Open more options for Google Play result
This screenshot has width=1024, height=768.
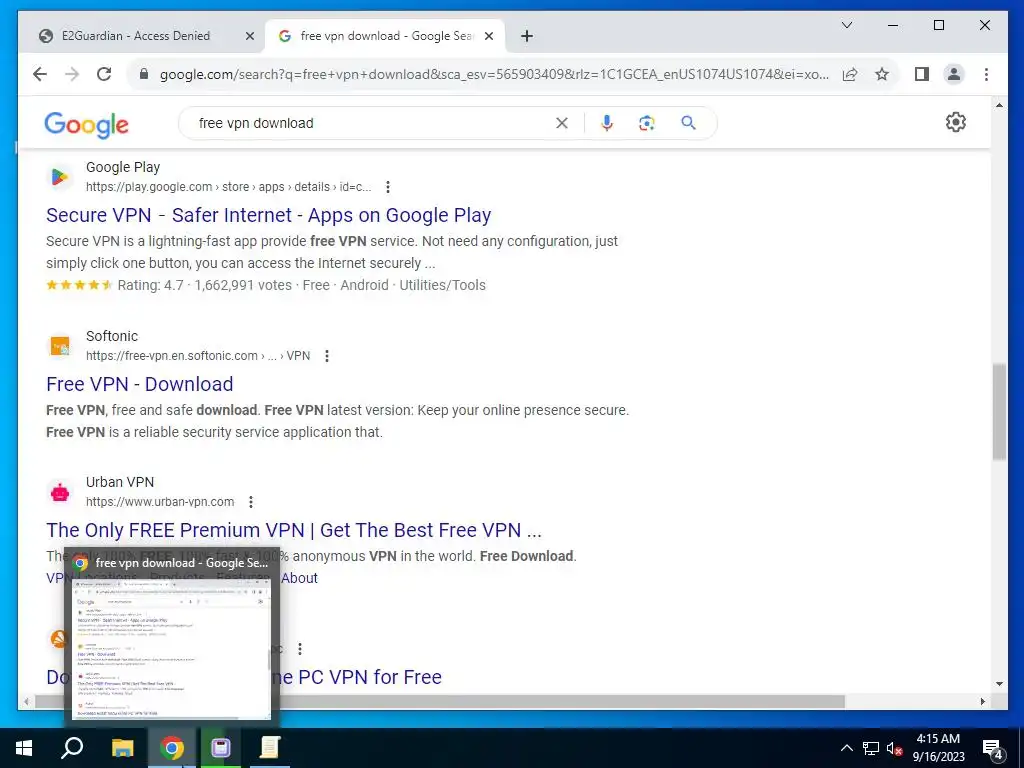[x=388, y=187]
